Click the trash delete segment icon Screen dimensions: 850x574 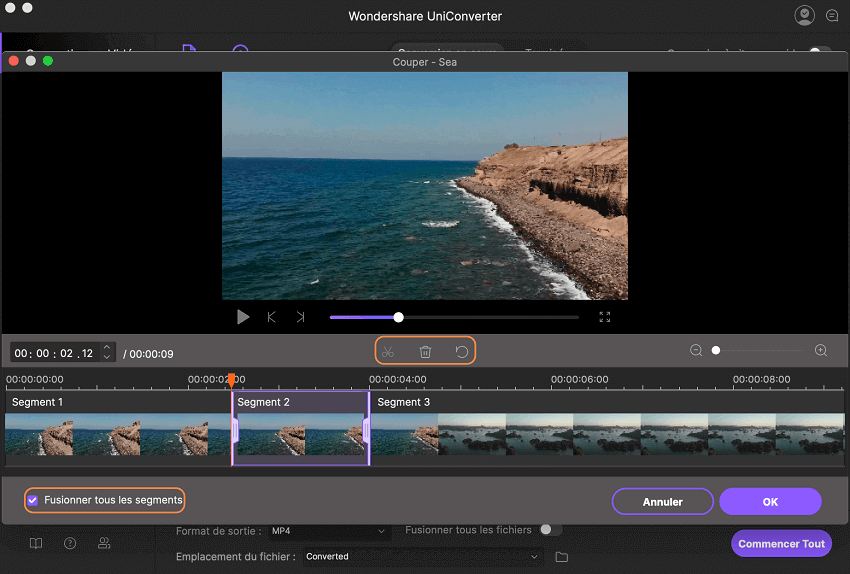pyautogui.click(x=425, y=352)
